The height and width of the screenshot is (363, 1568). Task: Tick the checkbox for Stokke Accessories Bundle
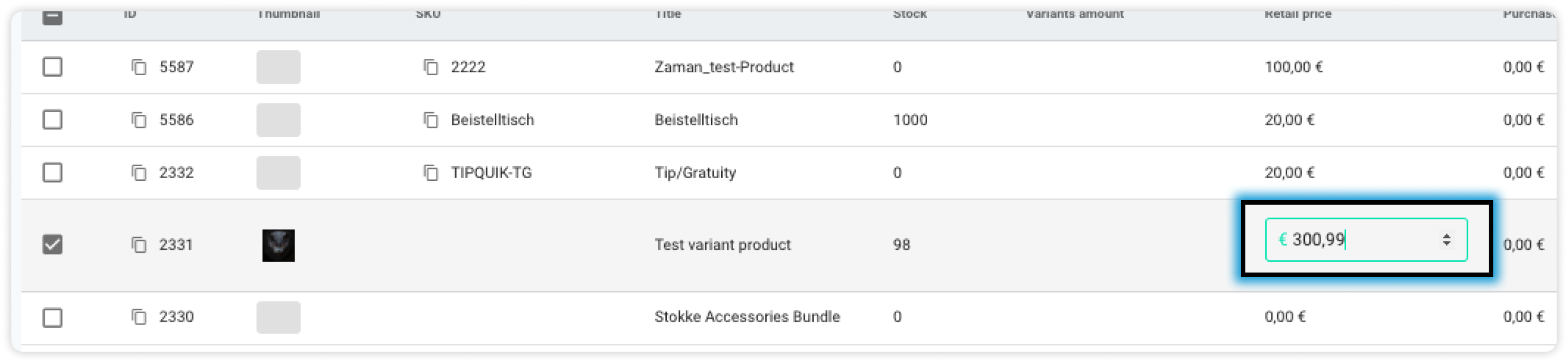[52, 317]
